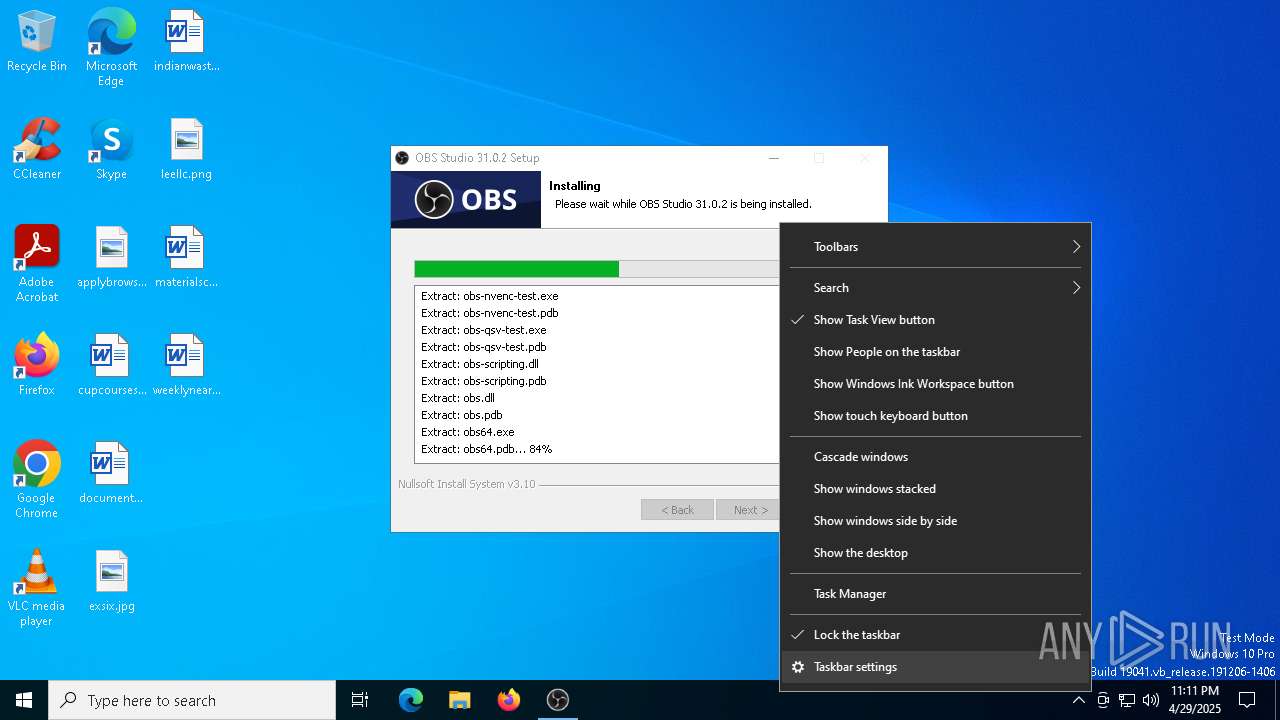This screenshot has height=720, width=1280.
Task: Enable Show touch keyboard button
Action: coord(935,416)
